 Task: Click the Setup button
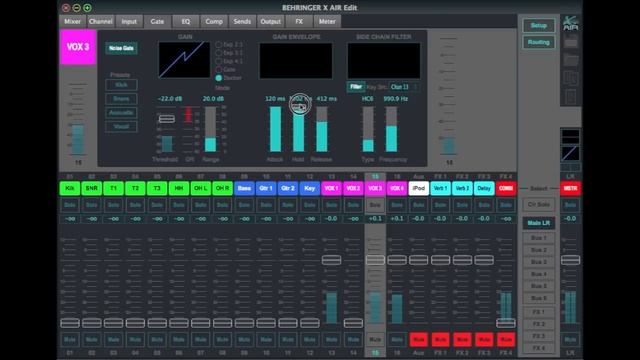538,26
